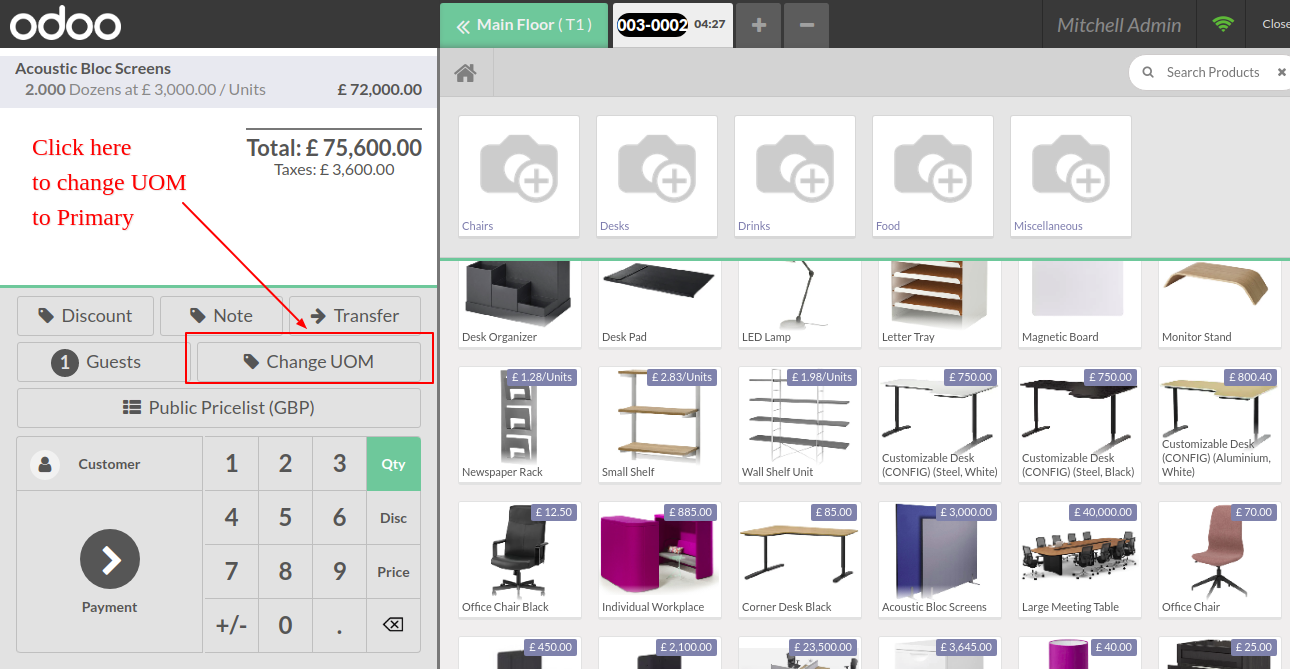Image resolution: width=1290 pixels, height=669 pixels.
Task: Click the backspace key on numpad
Action: (x=393, y=625)
